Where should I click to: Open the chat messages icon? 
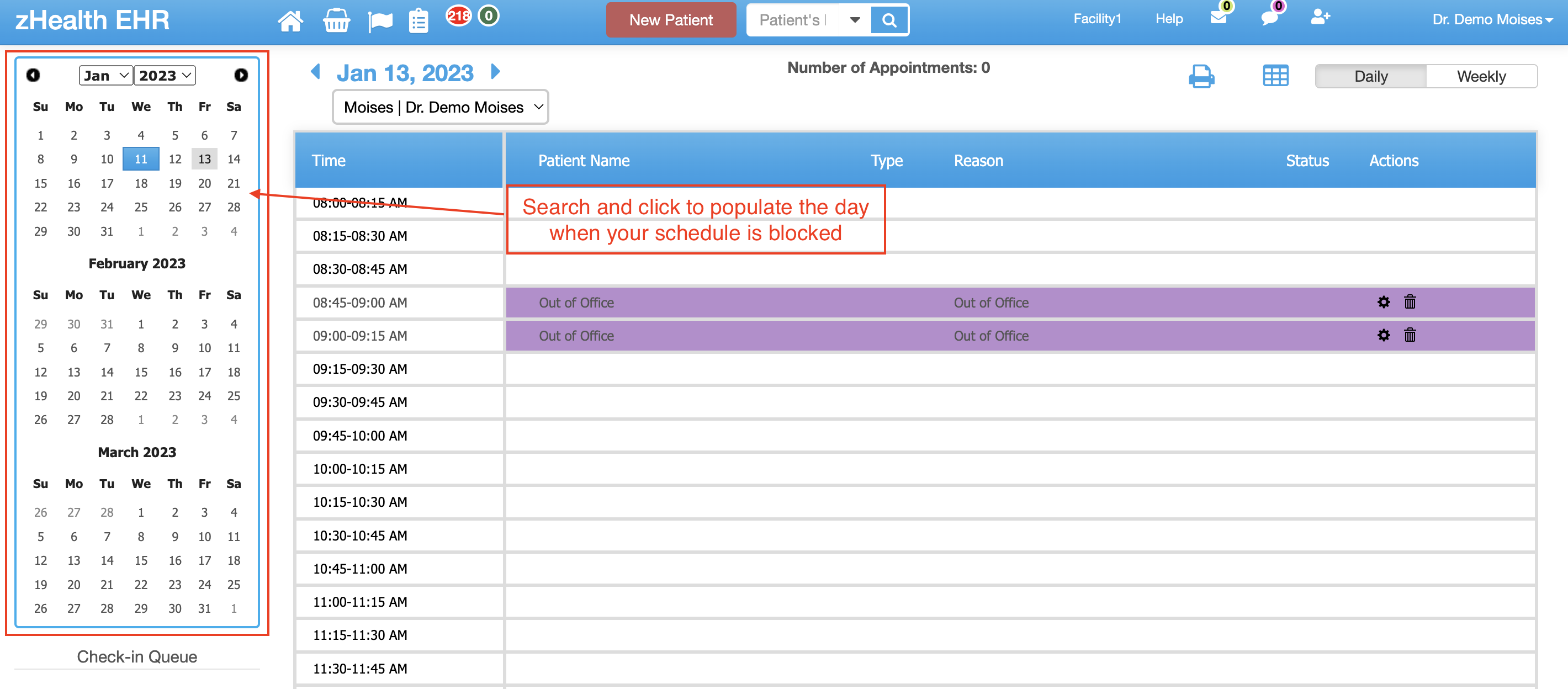(x=1270, y=19)
